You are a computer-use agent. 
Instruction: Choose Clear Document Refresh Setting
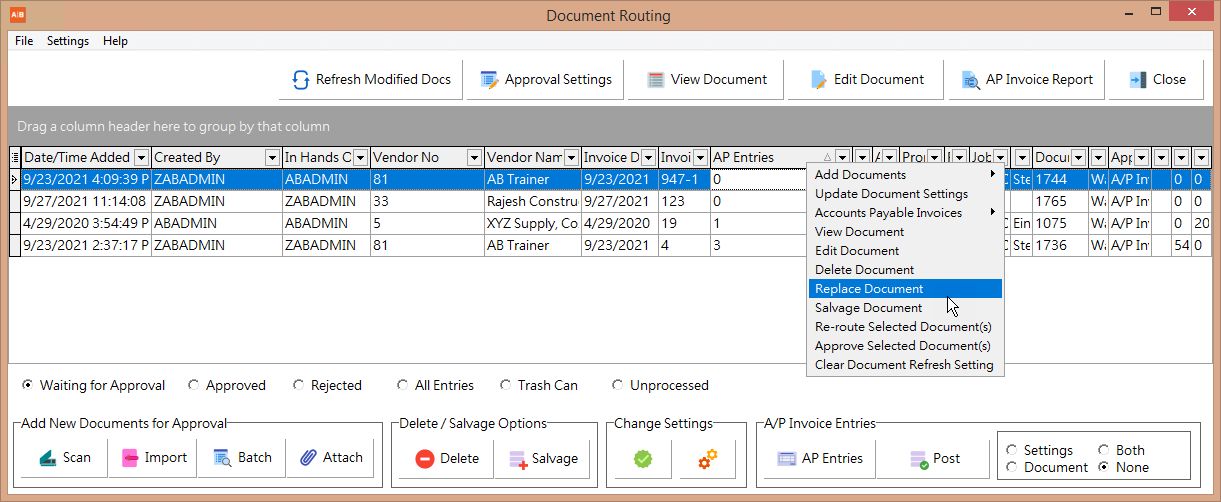click(x=905, y=365)
